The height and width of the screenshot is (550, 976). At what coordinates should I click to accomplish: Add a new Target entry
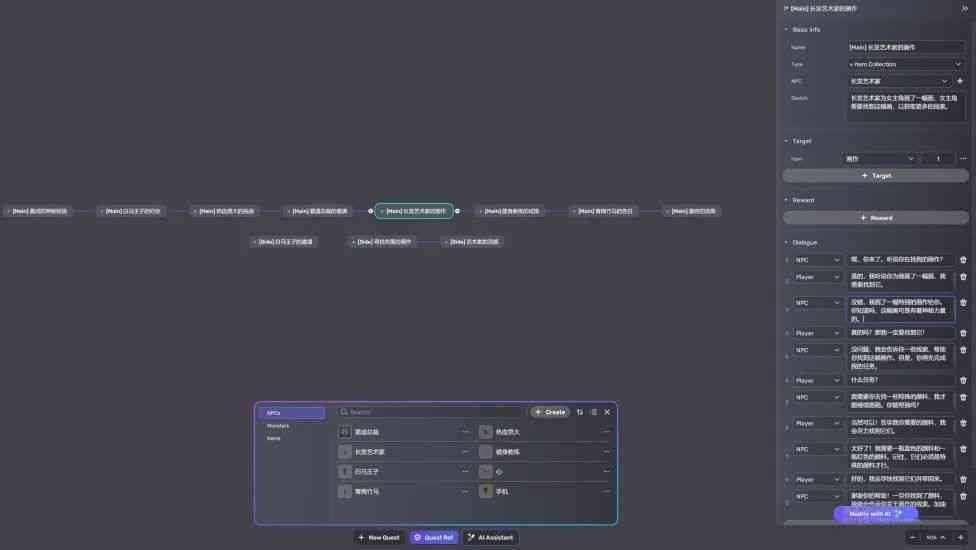tap(876, 176)
